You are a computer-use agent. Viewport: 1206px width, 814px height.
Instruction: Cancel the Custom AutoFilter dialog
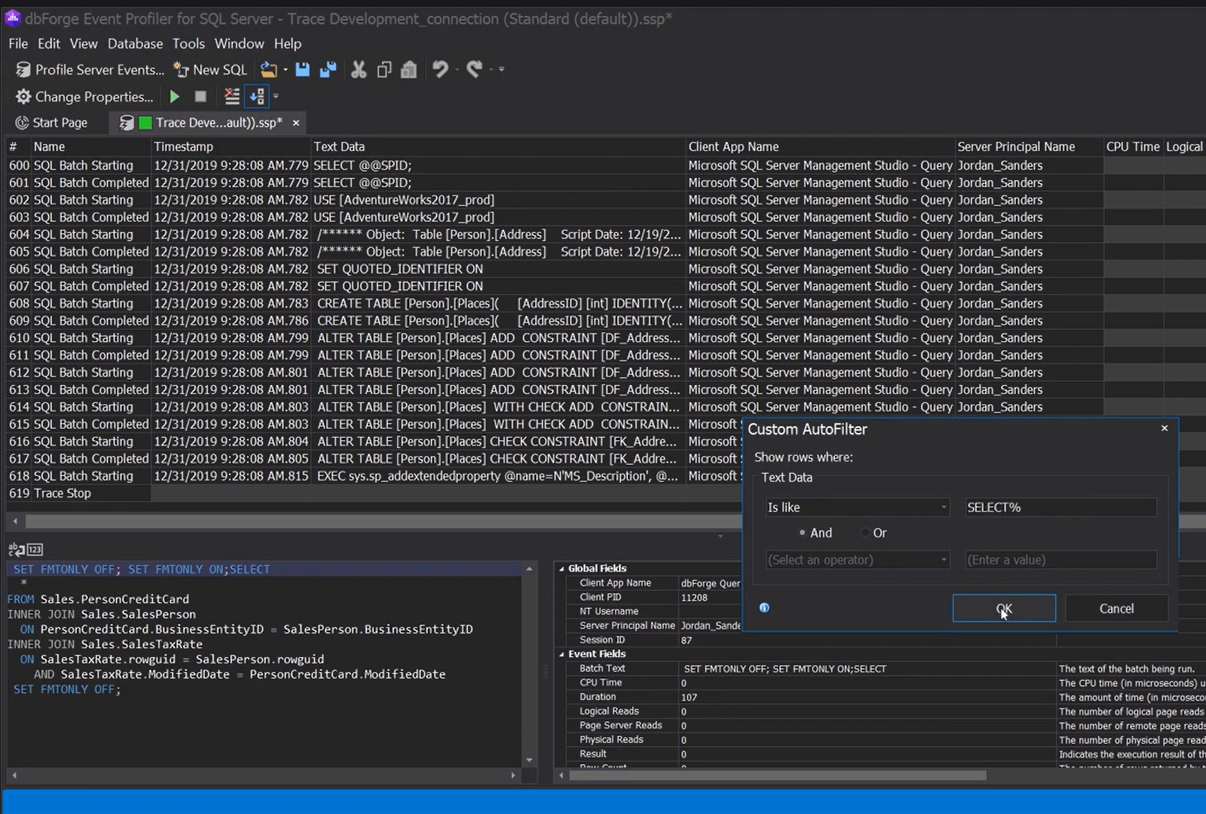(1116, 608)
